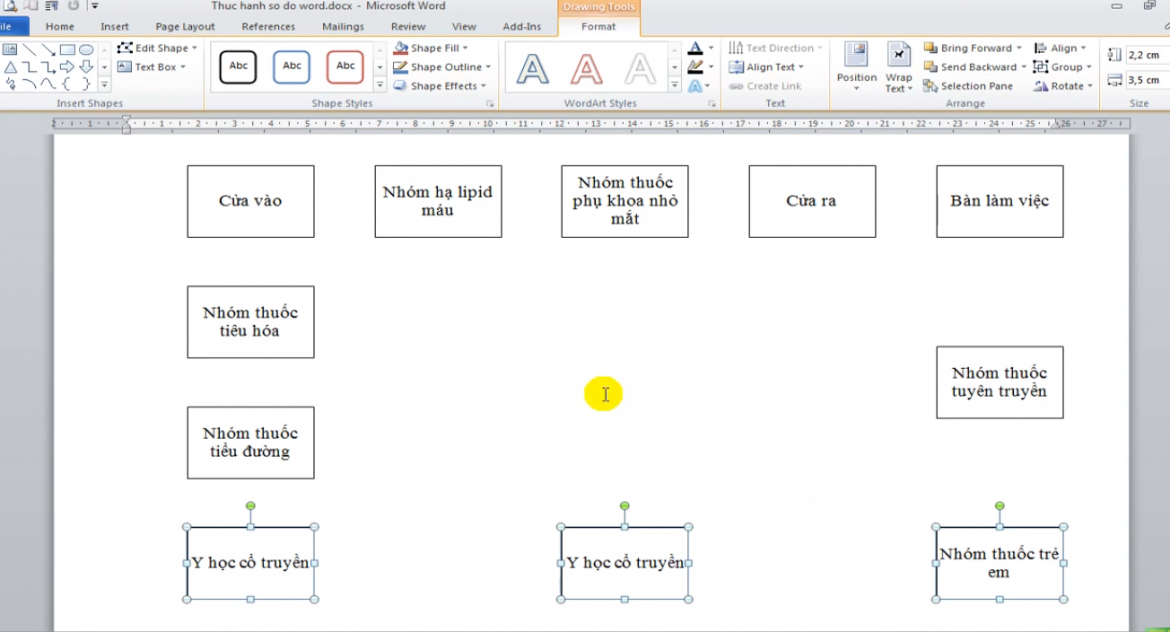Expand the Shape Effects menu

point(483,86)
